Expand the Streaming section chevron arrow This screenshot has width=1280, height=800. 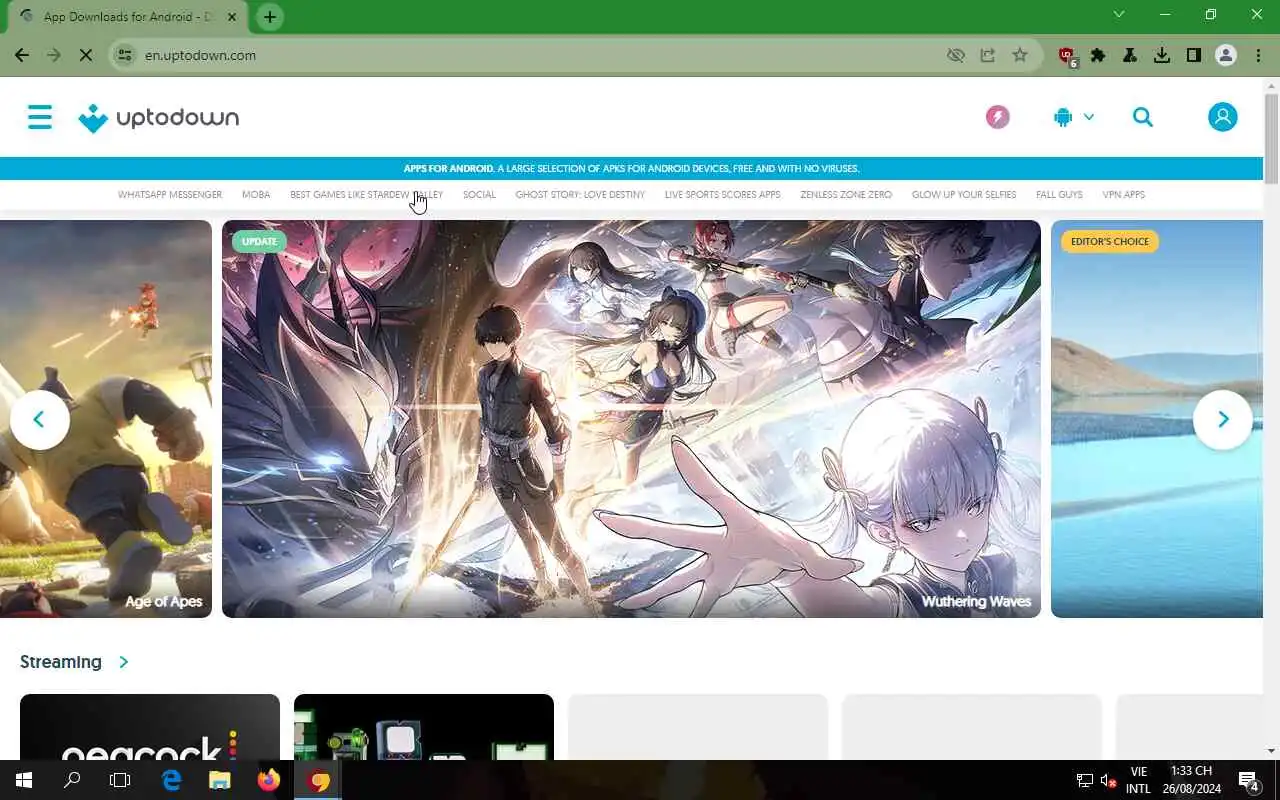[x=124, y=662]
